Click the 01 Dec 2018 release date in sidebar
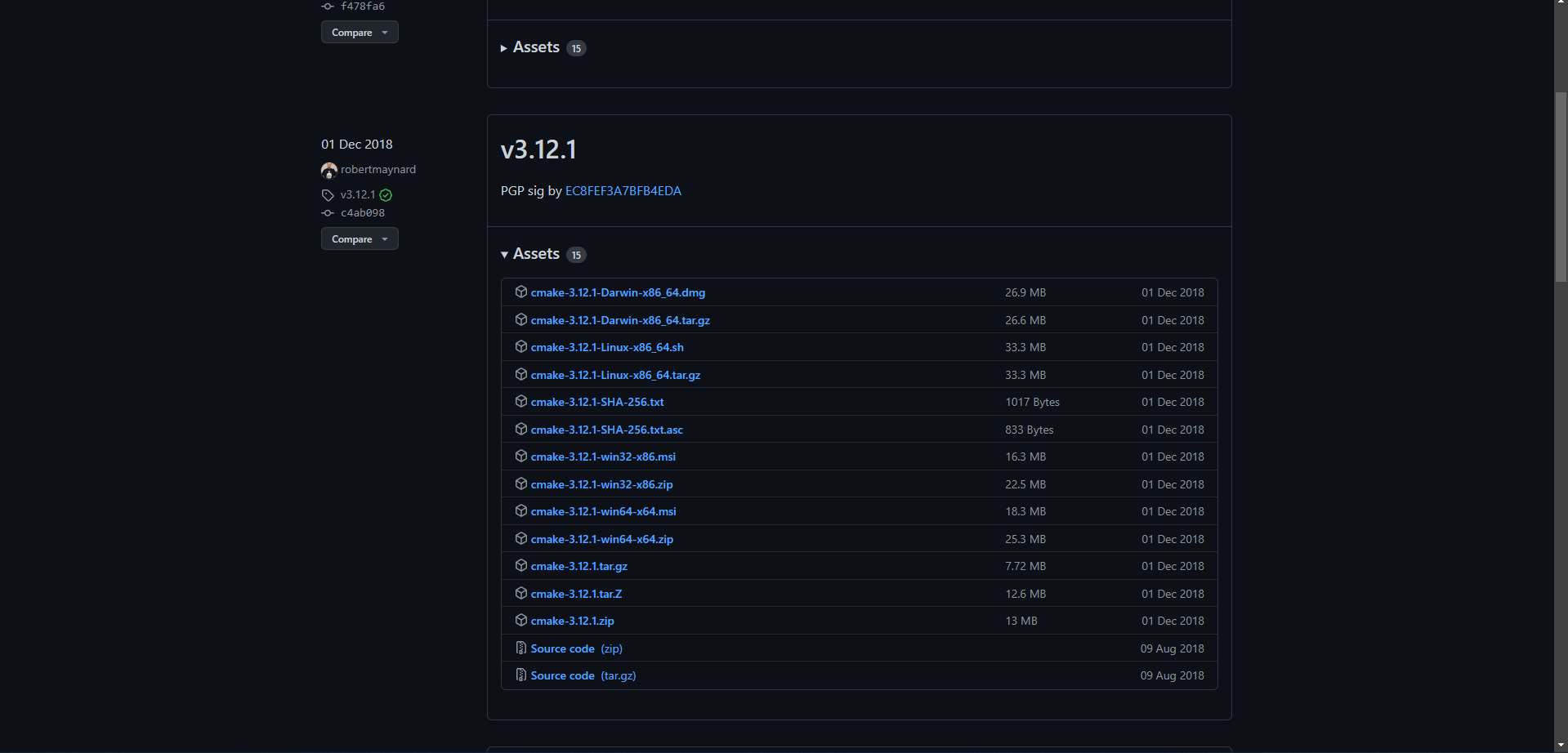 pos(357,144)
